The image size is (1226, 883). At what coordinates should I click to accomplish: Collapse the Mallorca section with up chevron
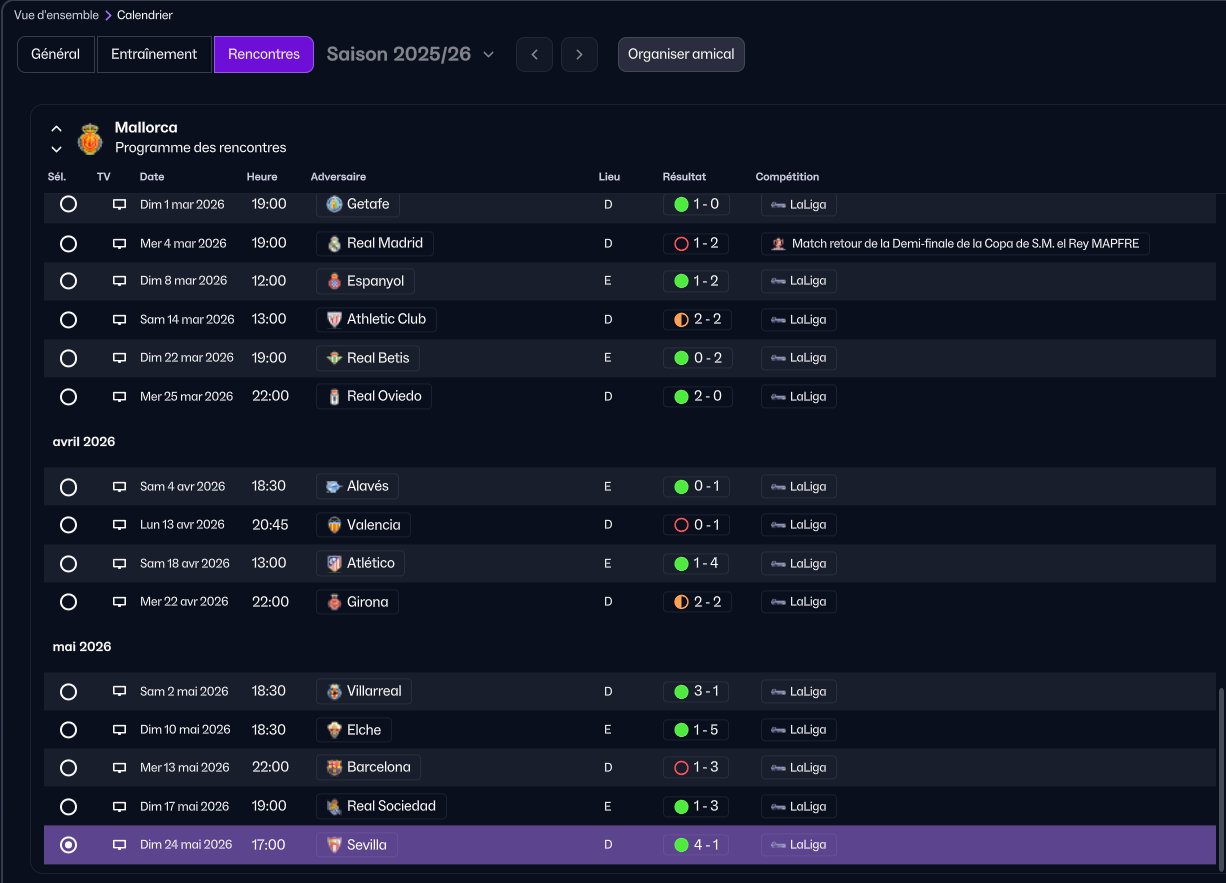click(x=56, y=129)
